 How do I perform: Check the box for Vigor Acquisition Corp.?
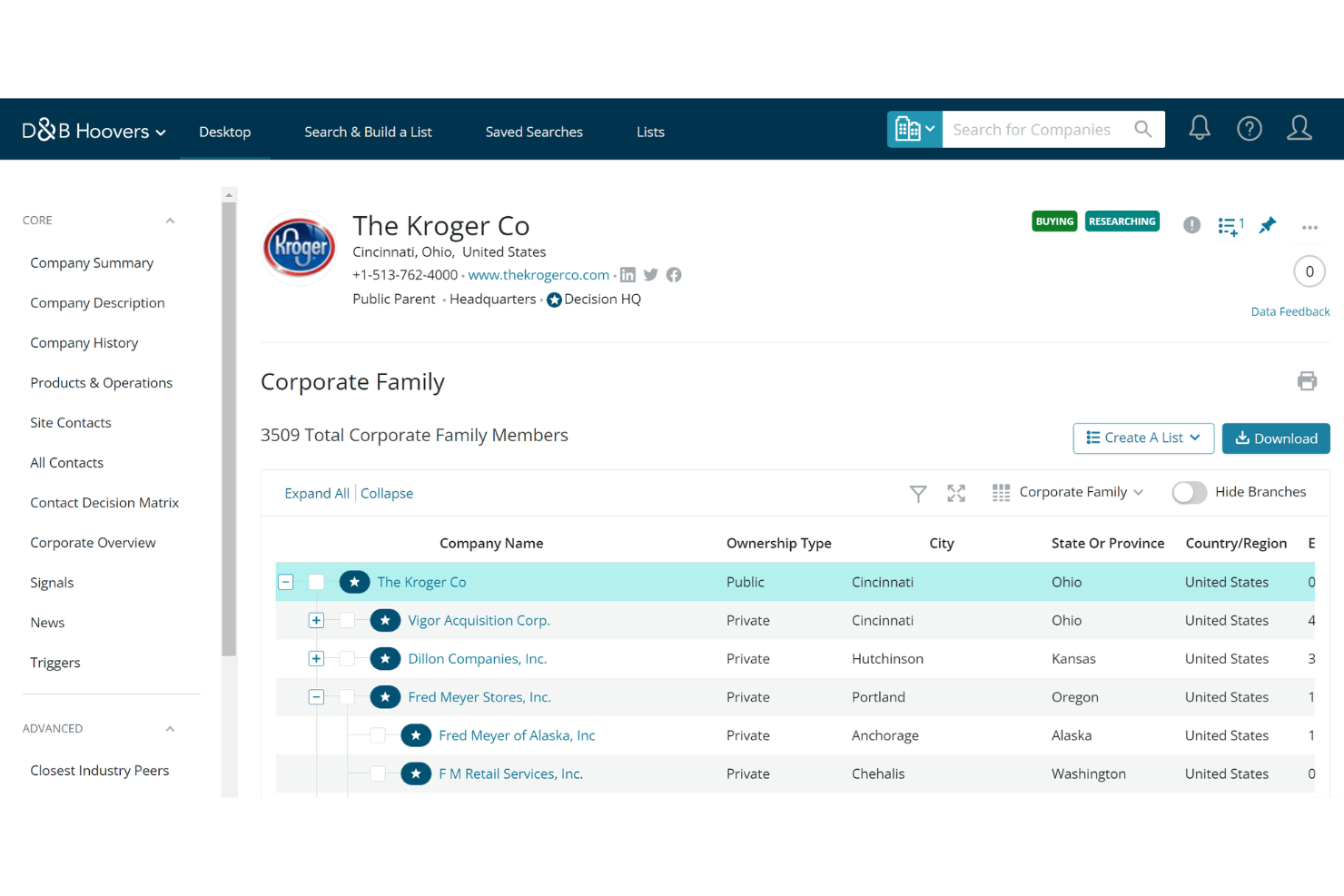347,621
